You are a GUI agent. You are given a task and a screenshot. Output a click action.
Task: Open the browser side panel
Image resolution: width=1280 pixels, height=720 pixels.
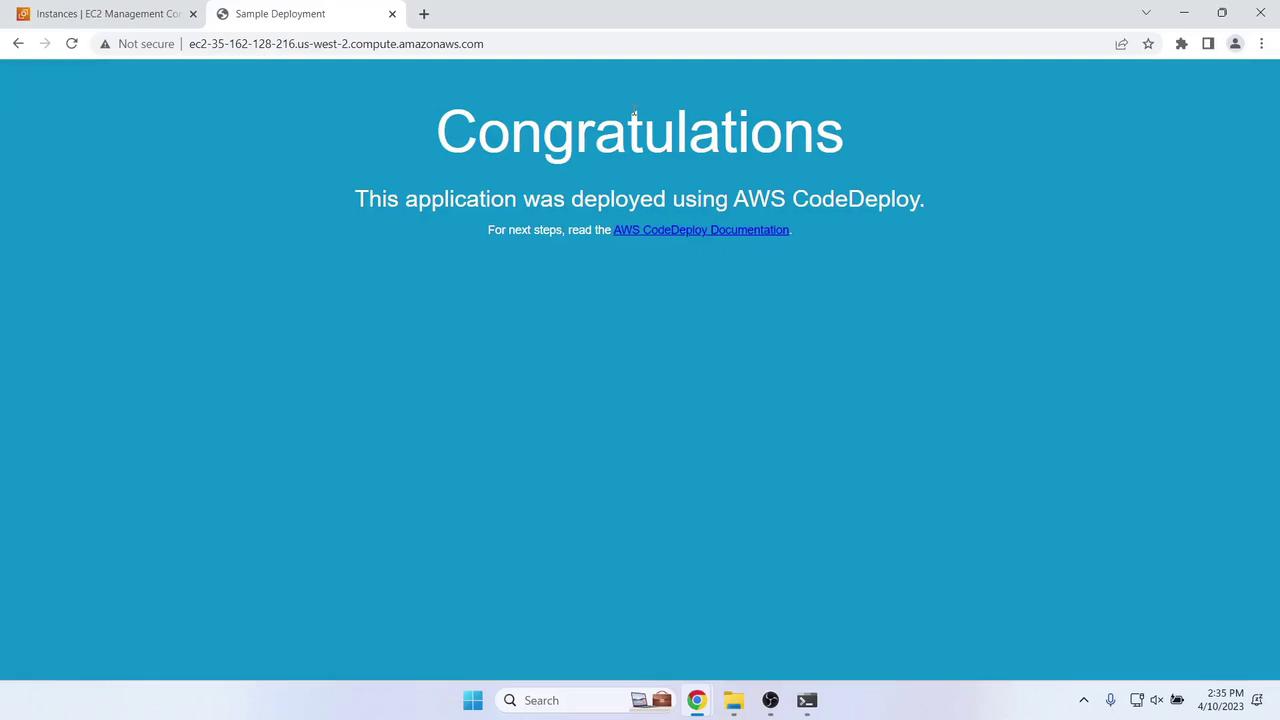1208,44
